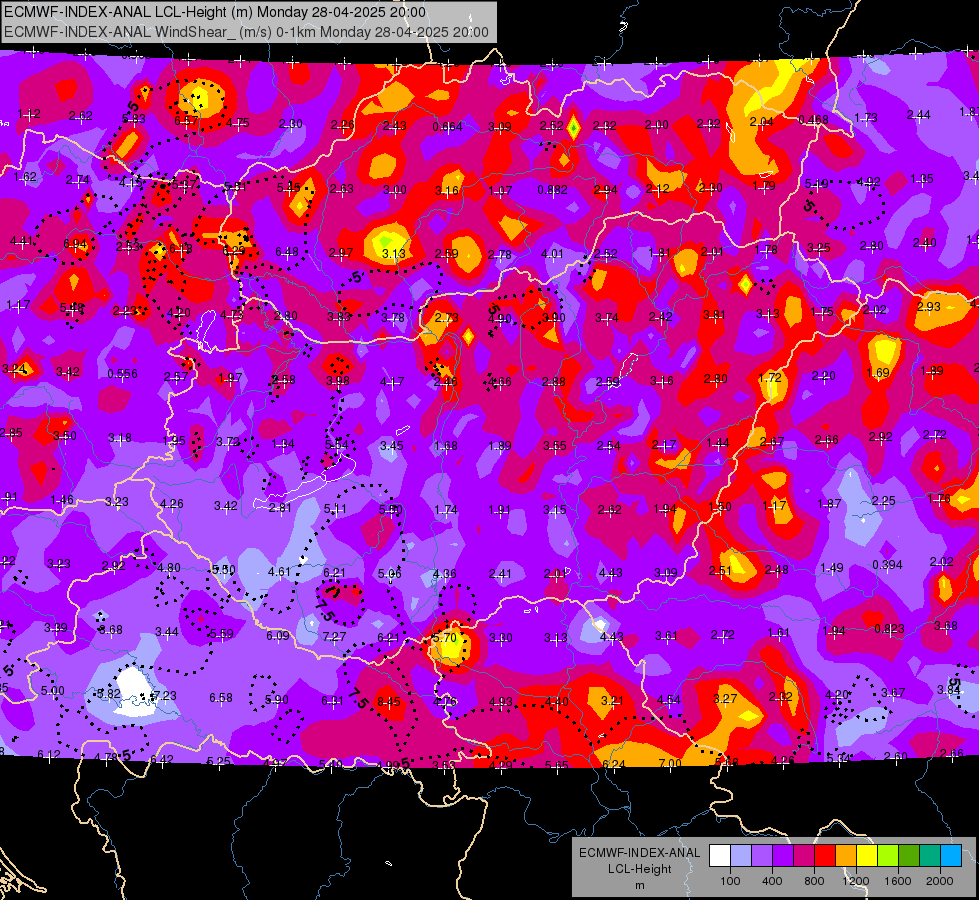Click the wind shear value '6.58'

tap(221, 698)
